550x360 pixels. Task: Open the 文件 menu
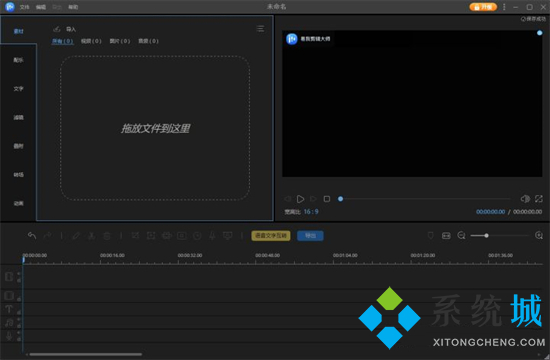25,7
